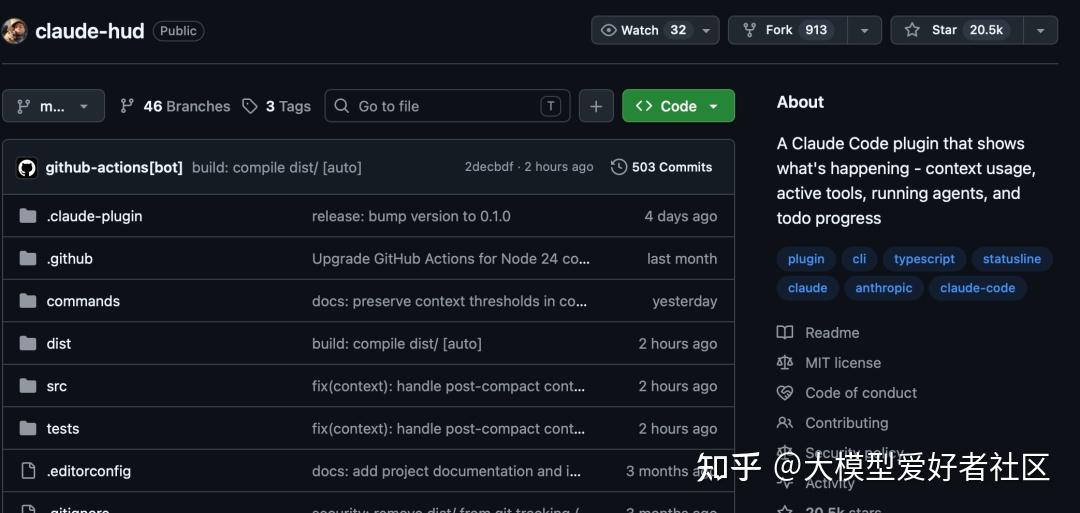Click the Contributing people icon

pyautogui.click(x=785, y=423)
